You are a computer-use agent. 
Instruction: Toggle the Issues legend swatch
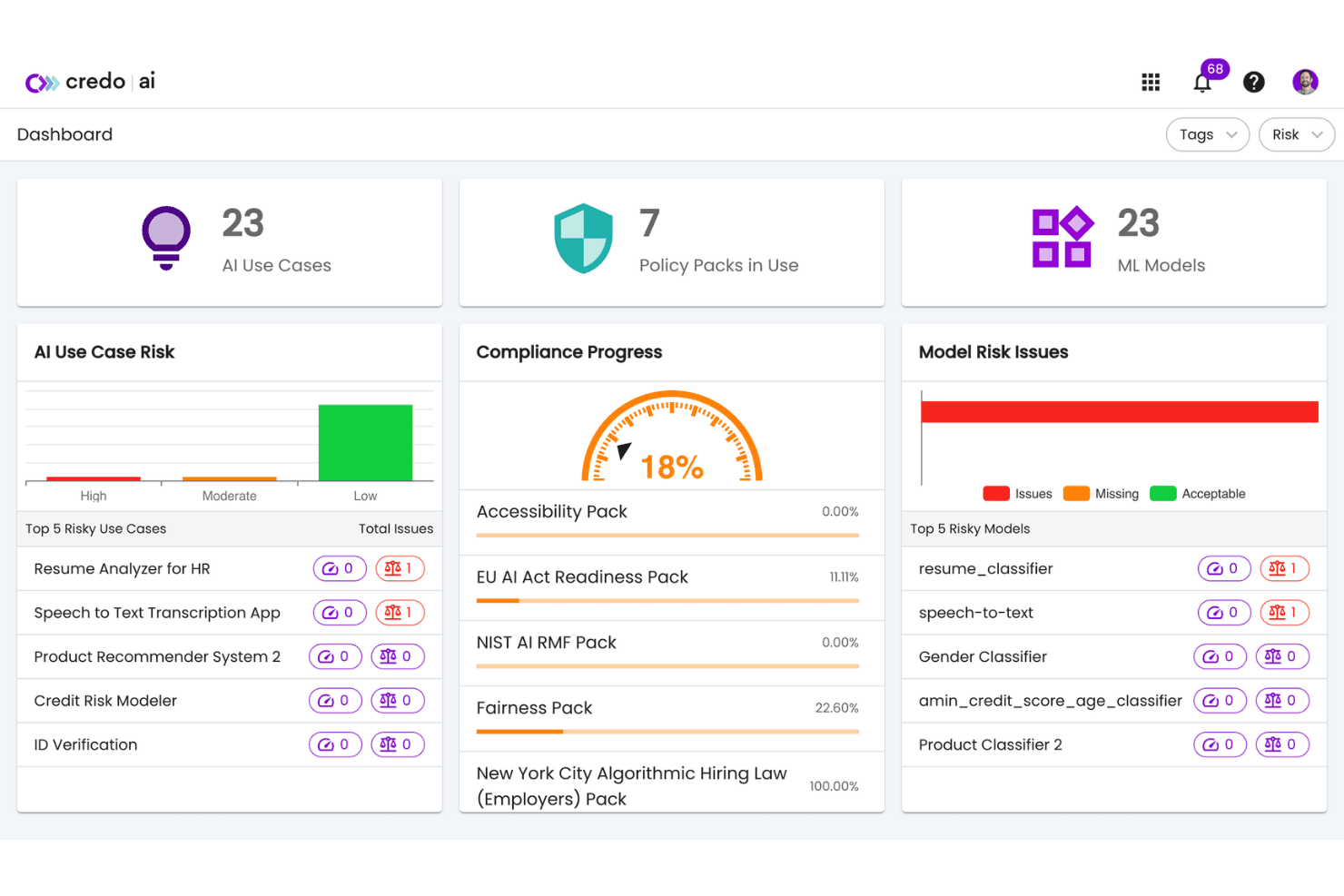[996, 494]
